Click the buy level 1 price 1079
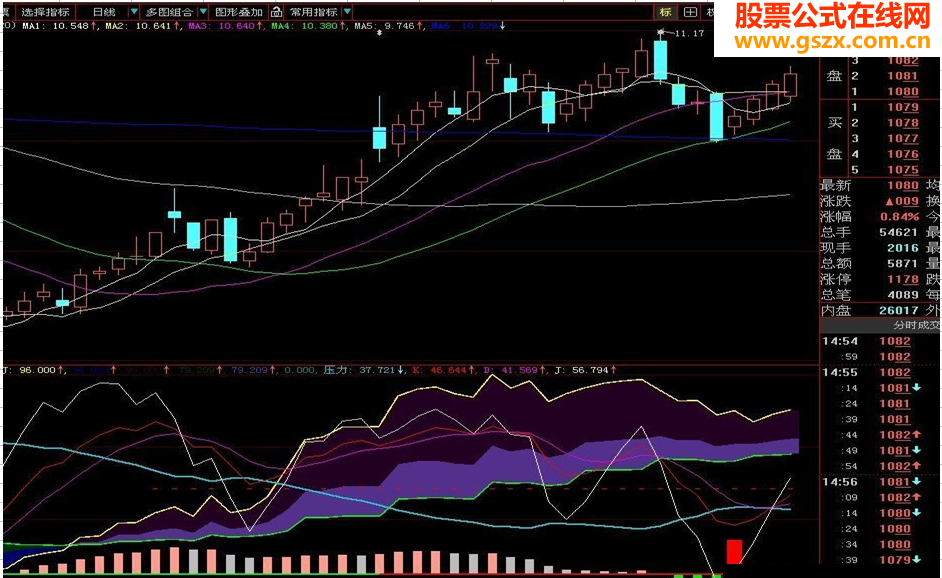This screenshot has width=942, height=578. click(x=903, y=107)
